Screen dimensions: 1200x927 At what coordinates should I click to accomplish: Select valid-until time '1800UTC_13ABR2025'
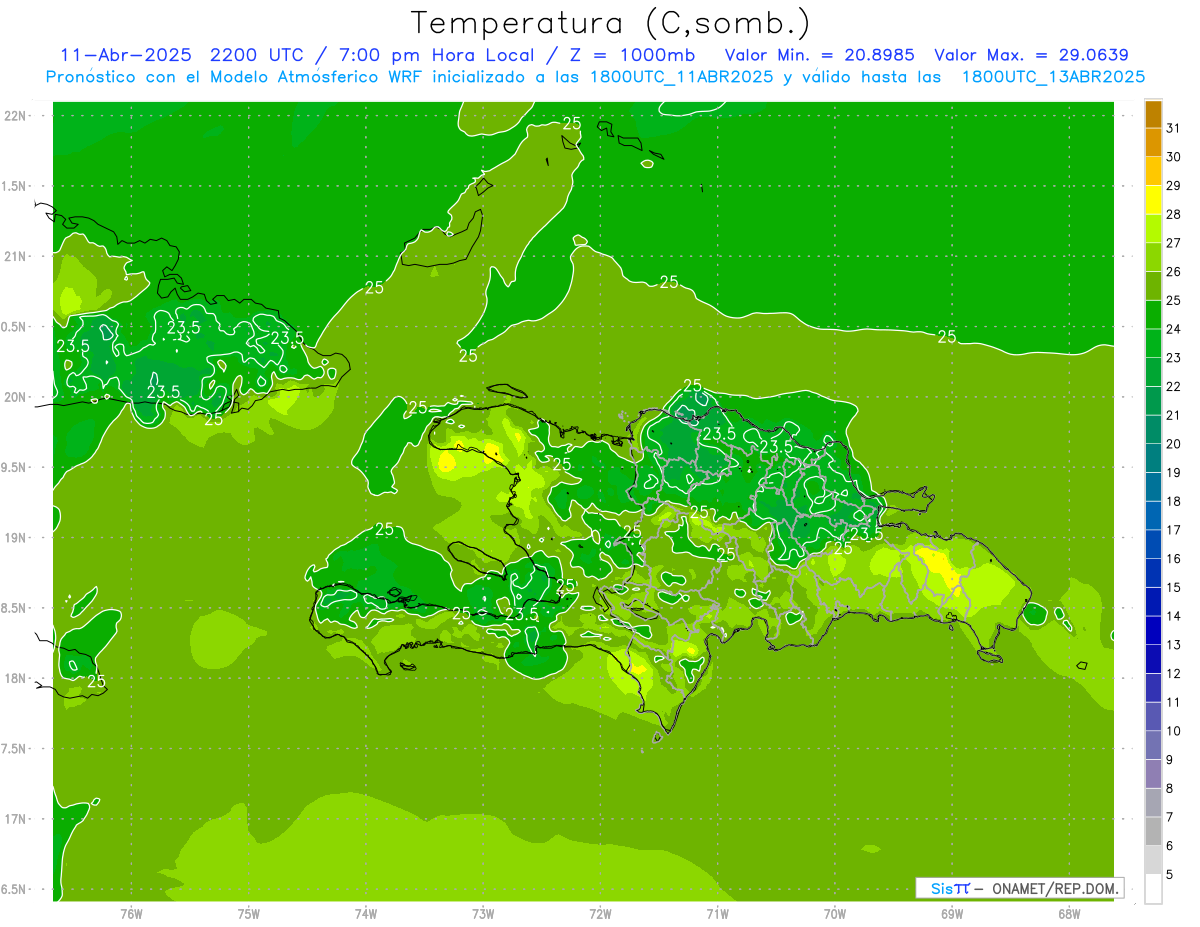[x=1053, y=77]
